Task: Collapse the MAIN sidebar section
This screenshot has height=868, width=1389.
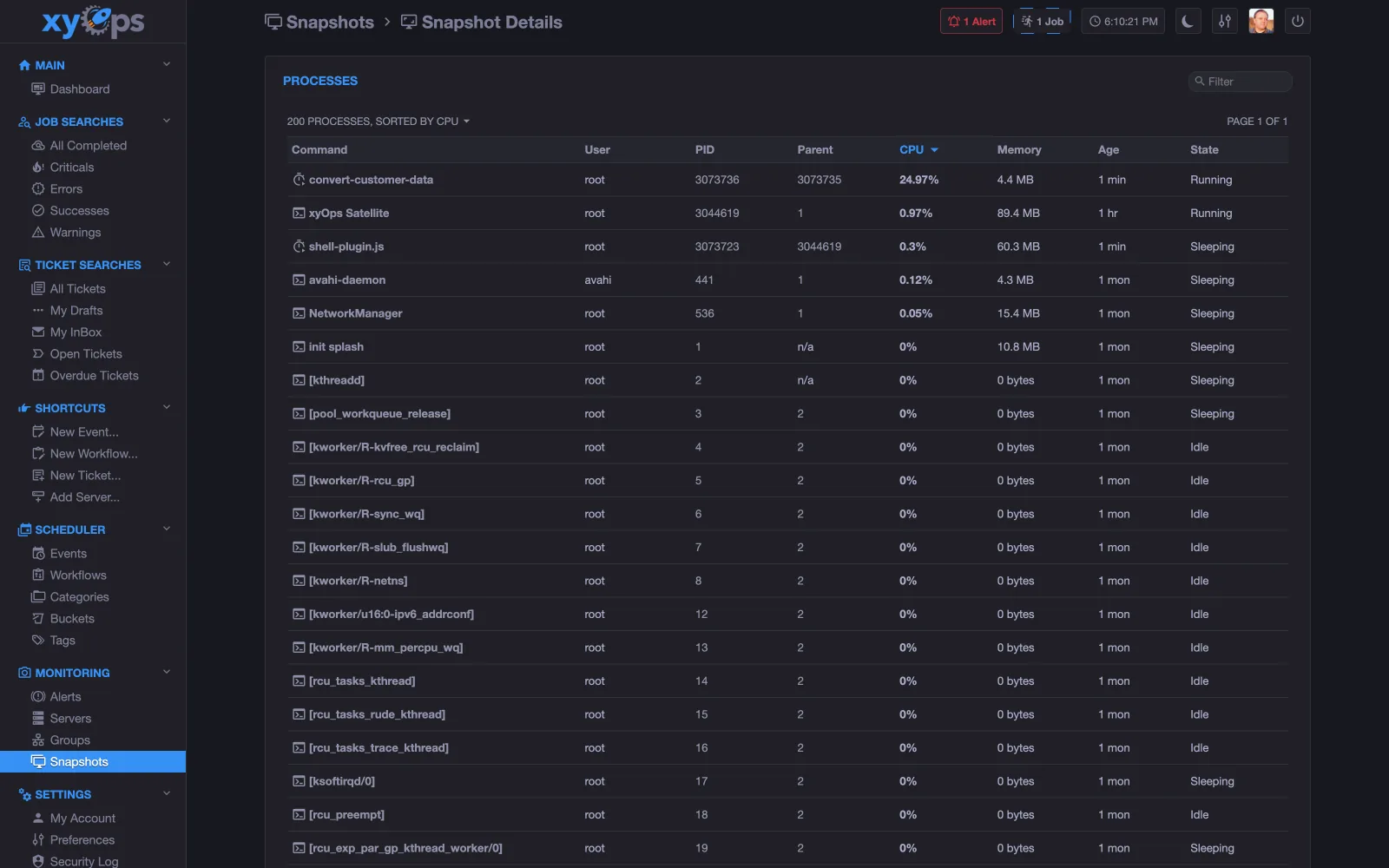Action: 167,65
